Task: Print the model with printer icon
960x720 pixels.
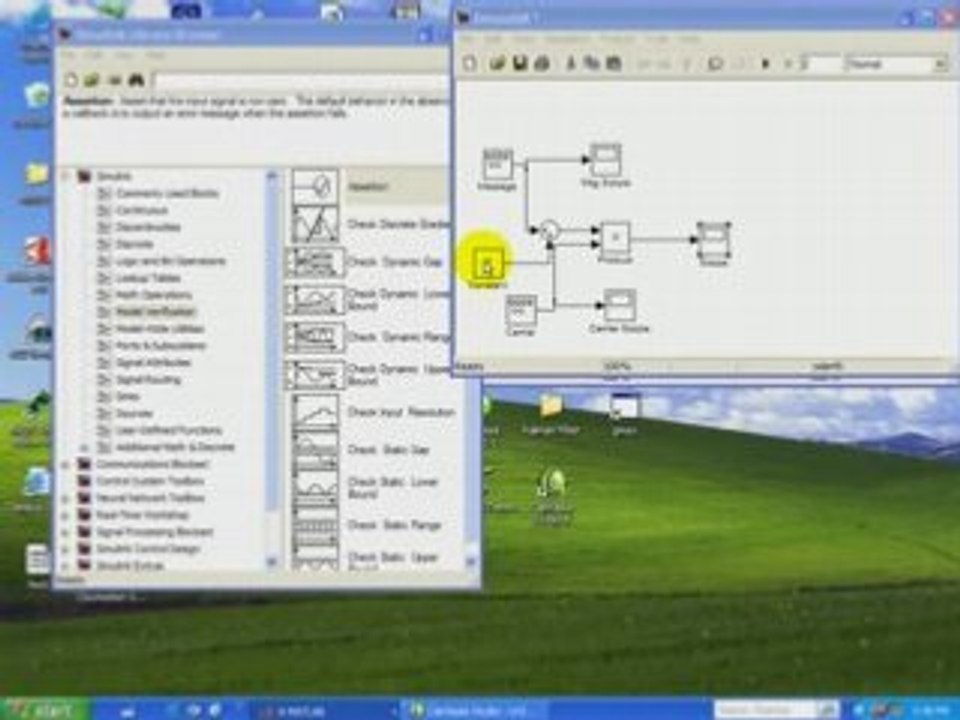Action: coord(542,63)
